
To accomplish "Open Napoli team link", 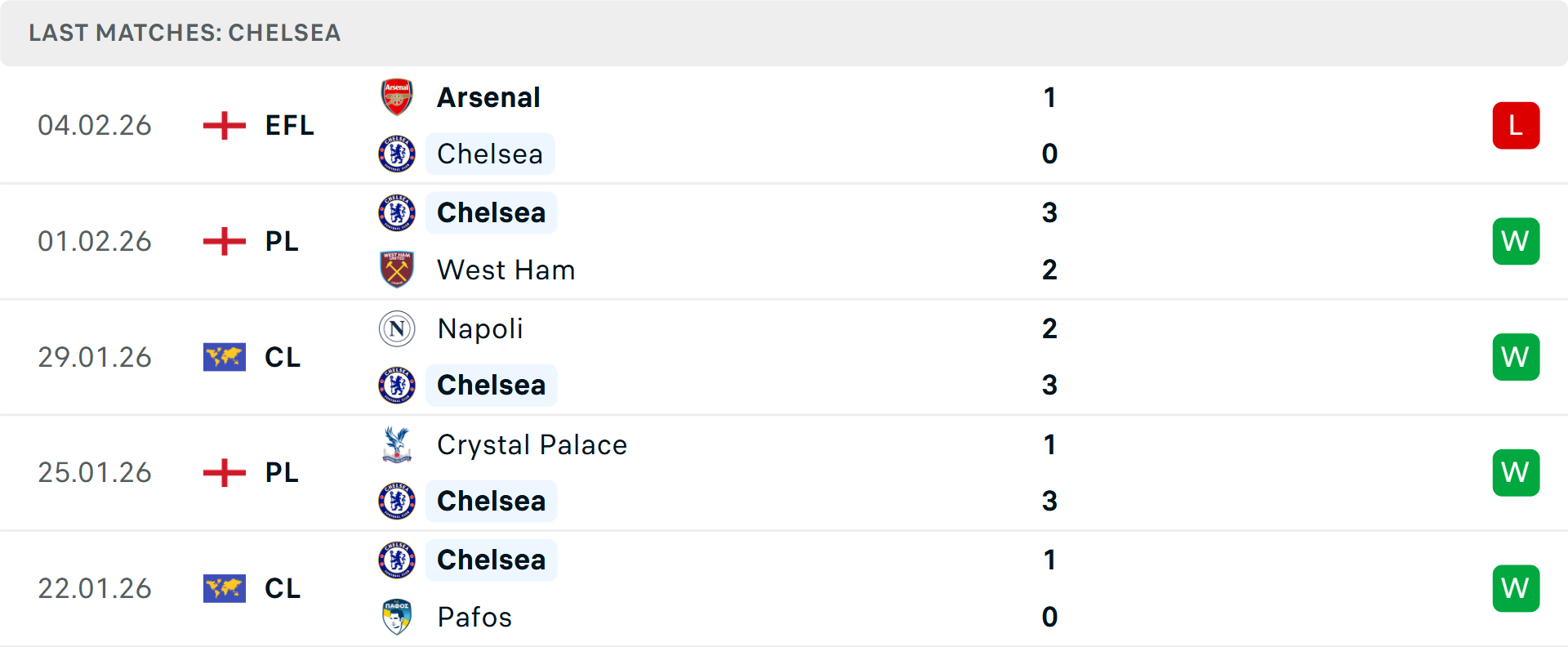I will pyautogui.click(x=480, y=328).
